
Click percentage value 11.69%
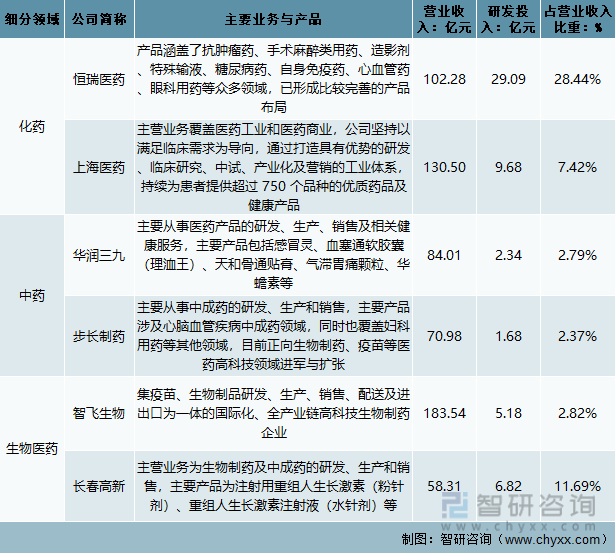click(577, 486)
